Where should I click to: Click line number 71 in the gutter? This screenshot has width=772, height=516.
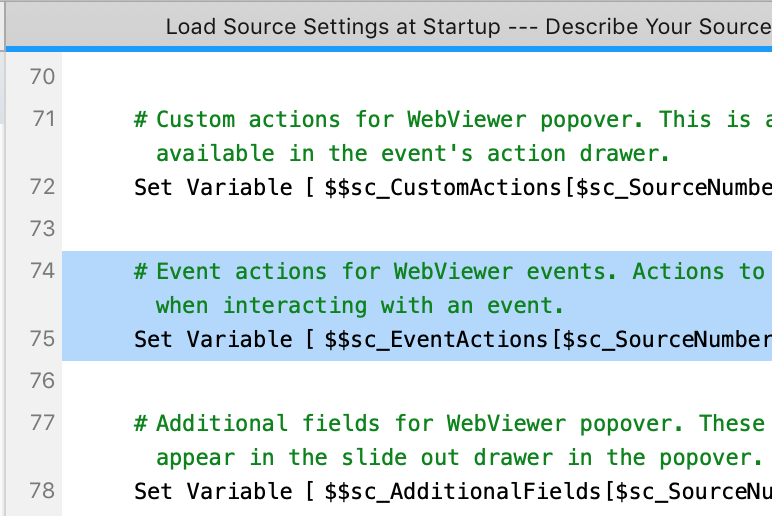(x=43, y=119)
